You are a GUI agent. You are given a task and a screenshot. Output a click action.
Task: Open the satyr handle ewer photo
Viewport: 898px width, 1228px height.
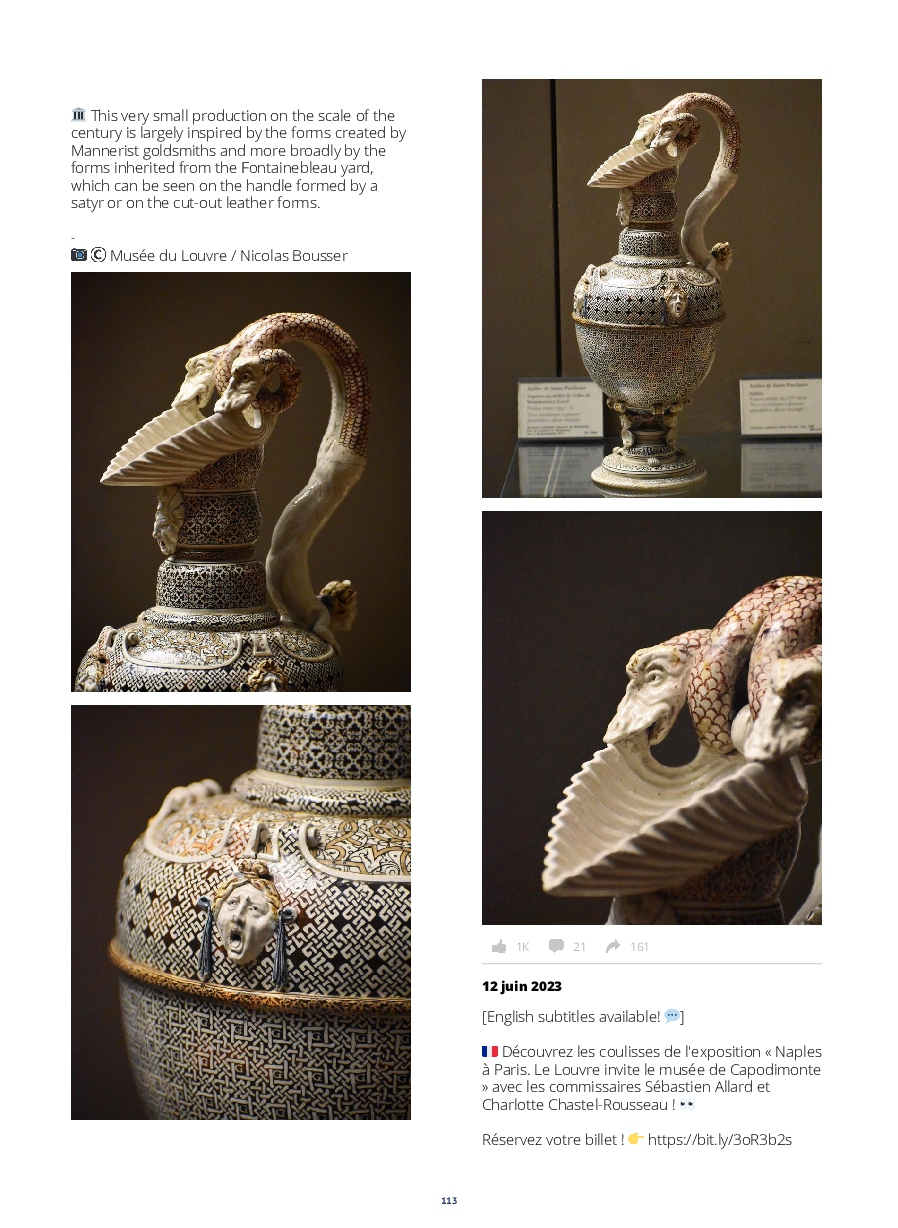(x=241, y=482)
